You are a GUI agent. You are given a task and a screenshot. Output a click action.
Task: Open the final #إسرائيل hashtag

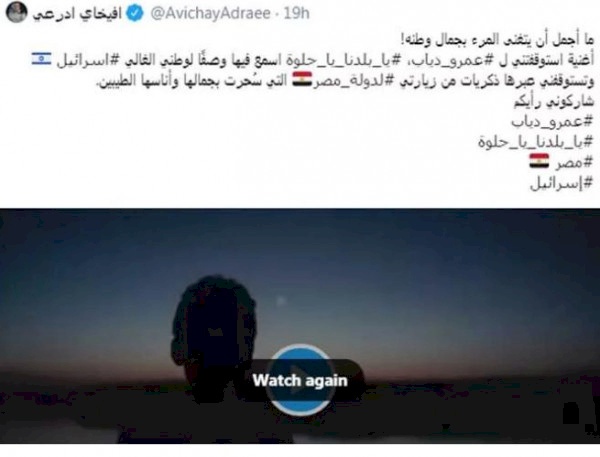click(562, 183)
